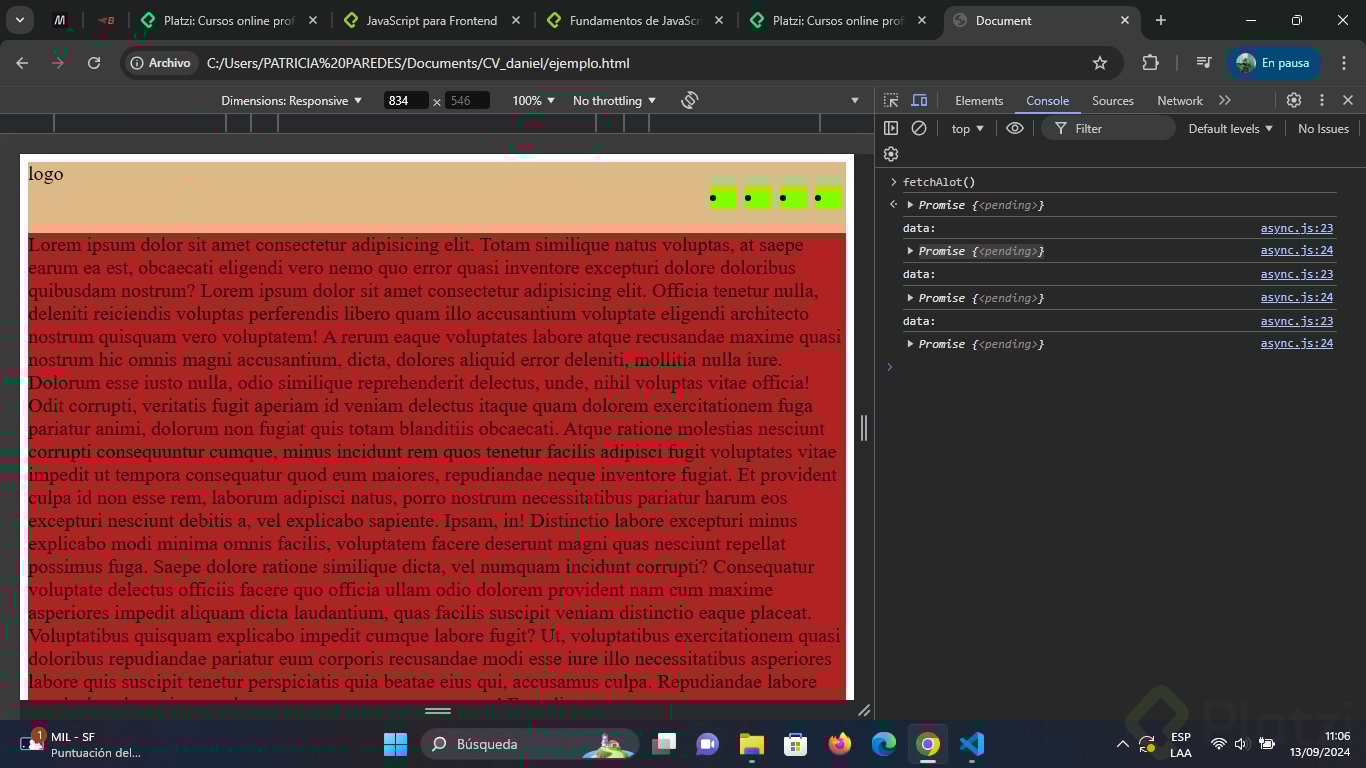Launch Firefox from the taskbar
This screenshot has width=1366, height=768.
pos(839,744)
